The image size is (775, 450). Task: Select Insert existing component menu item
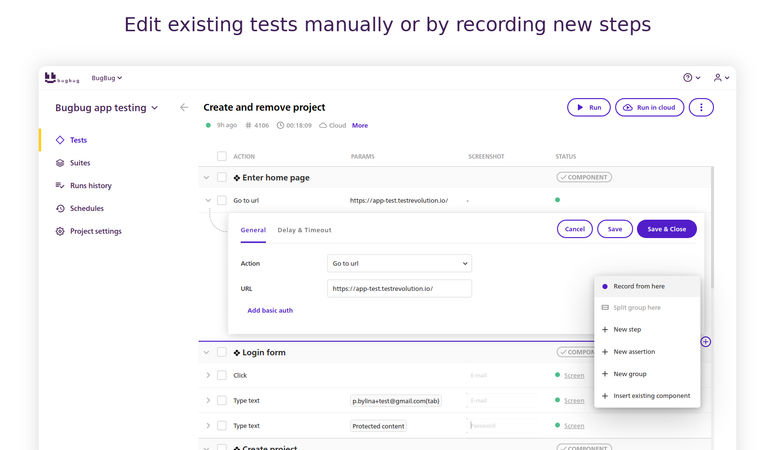coord(647,396)
